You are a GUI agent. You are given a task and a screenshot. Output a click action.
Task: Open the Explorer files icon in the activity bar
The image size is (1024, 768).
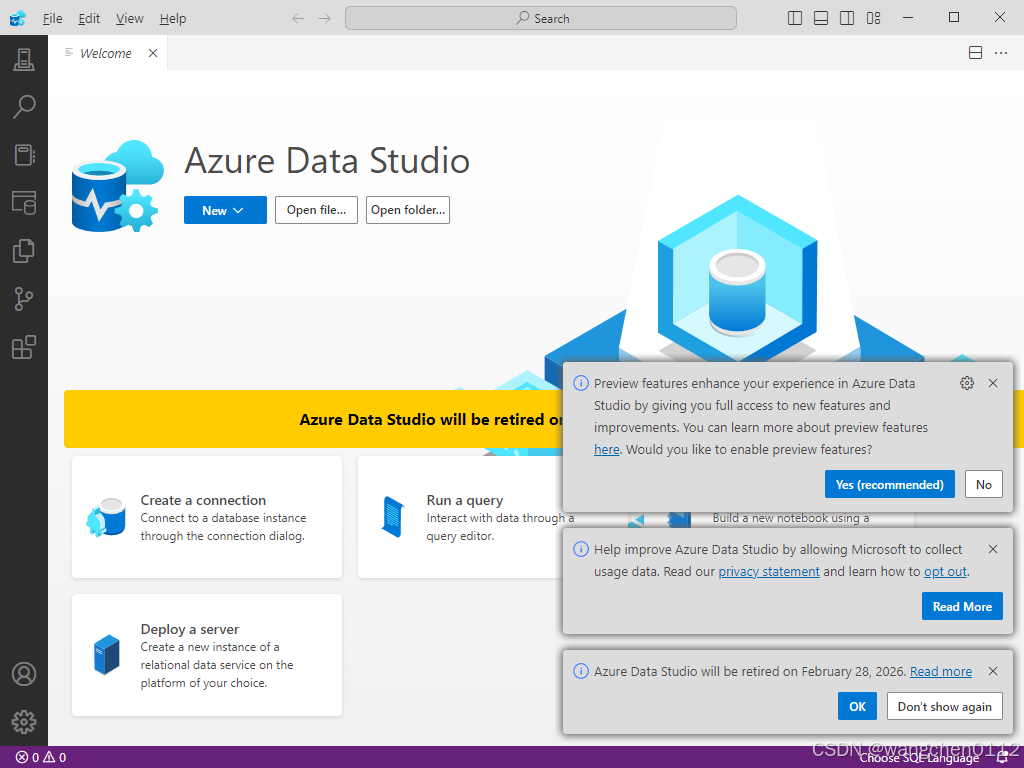[x=24, y=251]
